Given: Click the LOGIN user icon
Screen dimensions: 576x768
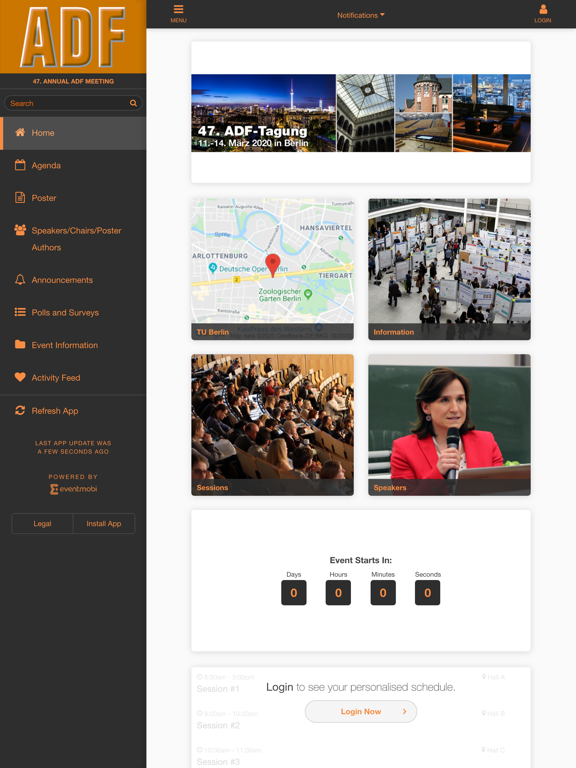Looking at the screenshot, I should tap(543, 9).
